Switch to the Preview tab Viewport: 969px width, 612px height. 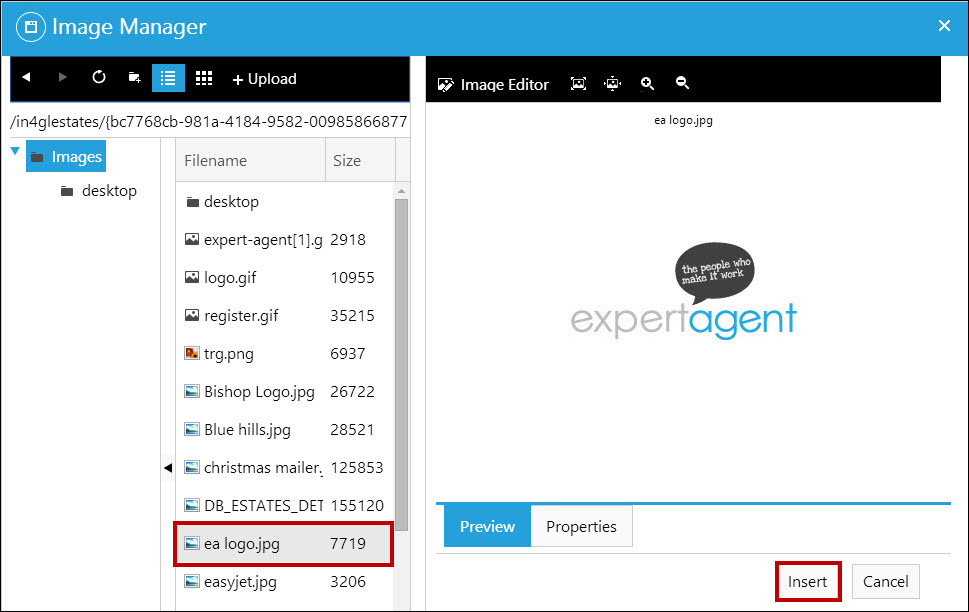click(487, 527)
